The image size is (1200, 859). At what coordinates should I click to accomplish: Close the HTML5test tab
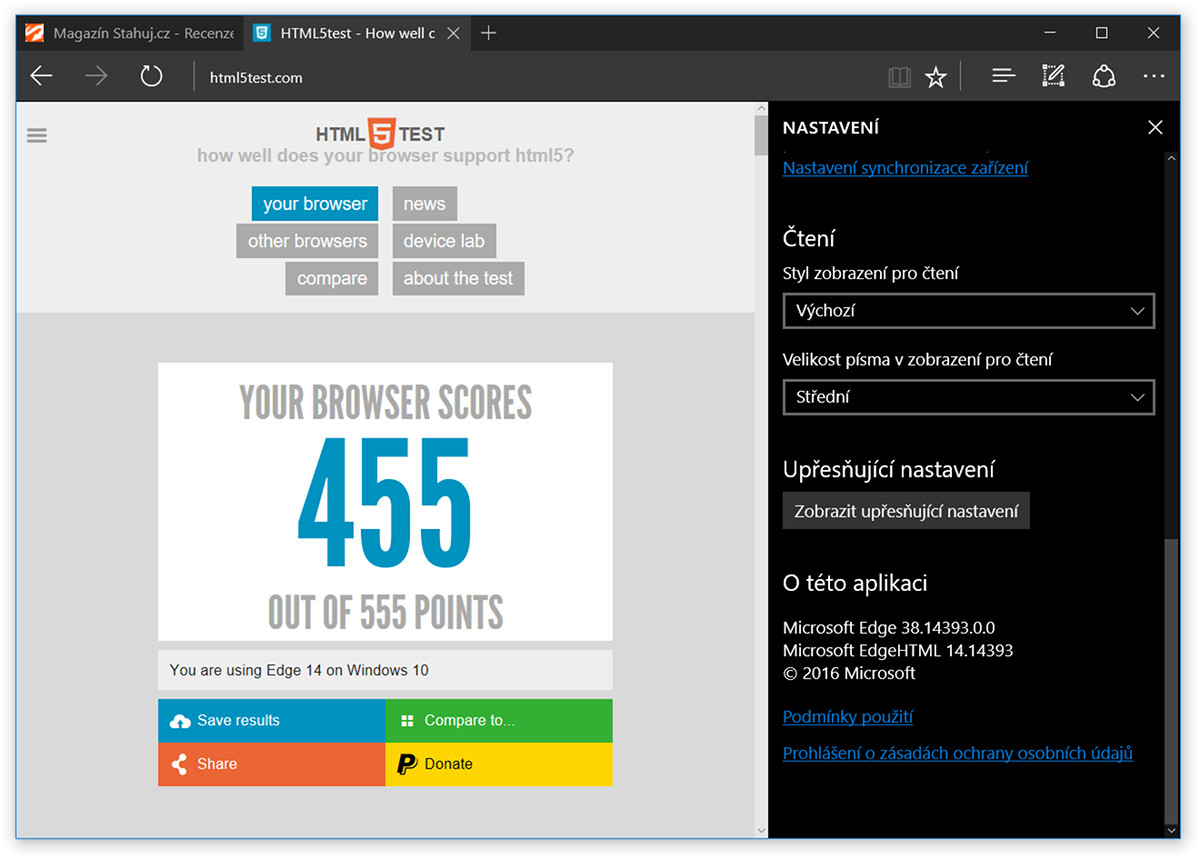click(x=453, y=33)
